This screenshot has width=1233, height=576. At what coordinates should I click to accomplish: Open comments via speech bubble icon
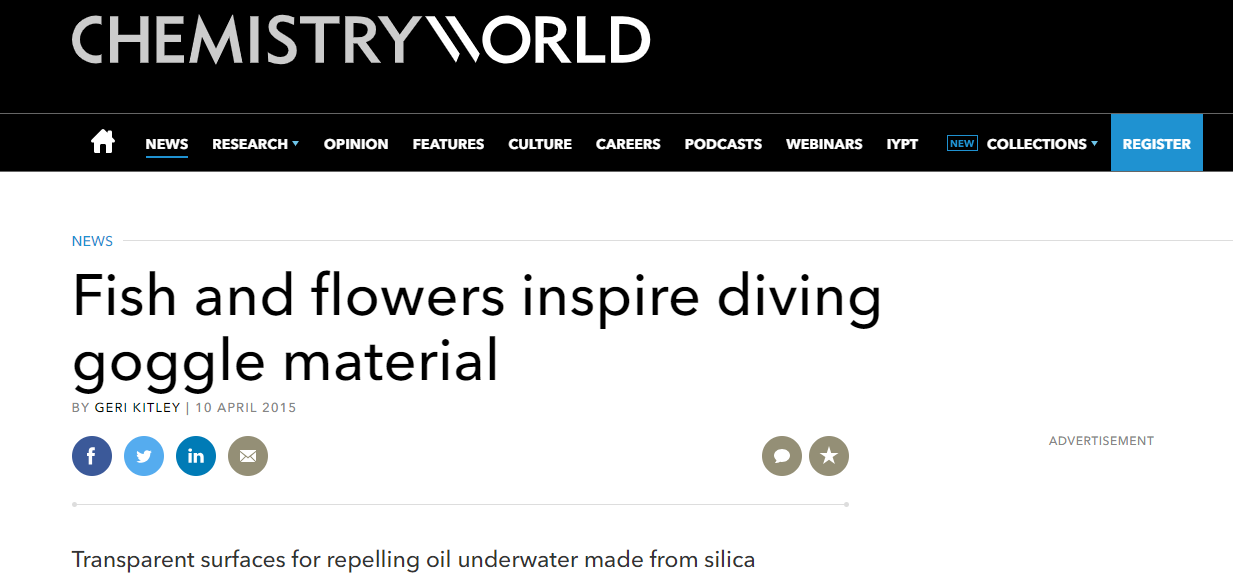coord(782,456)
